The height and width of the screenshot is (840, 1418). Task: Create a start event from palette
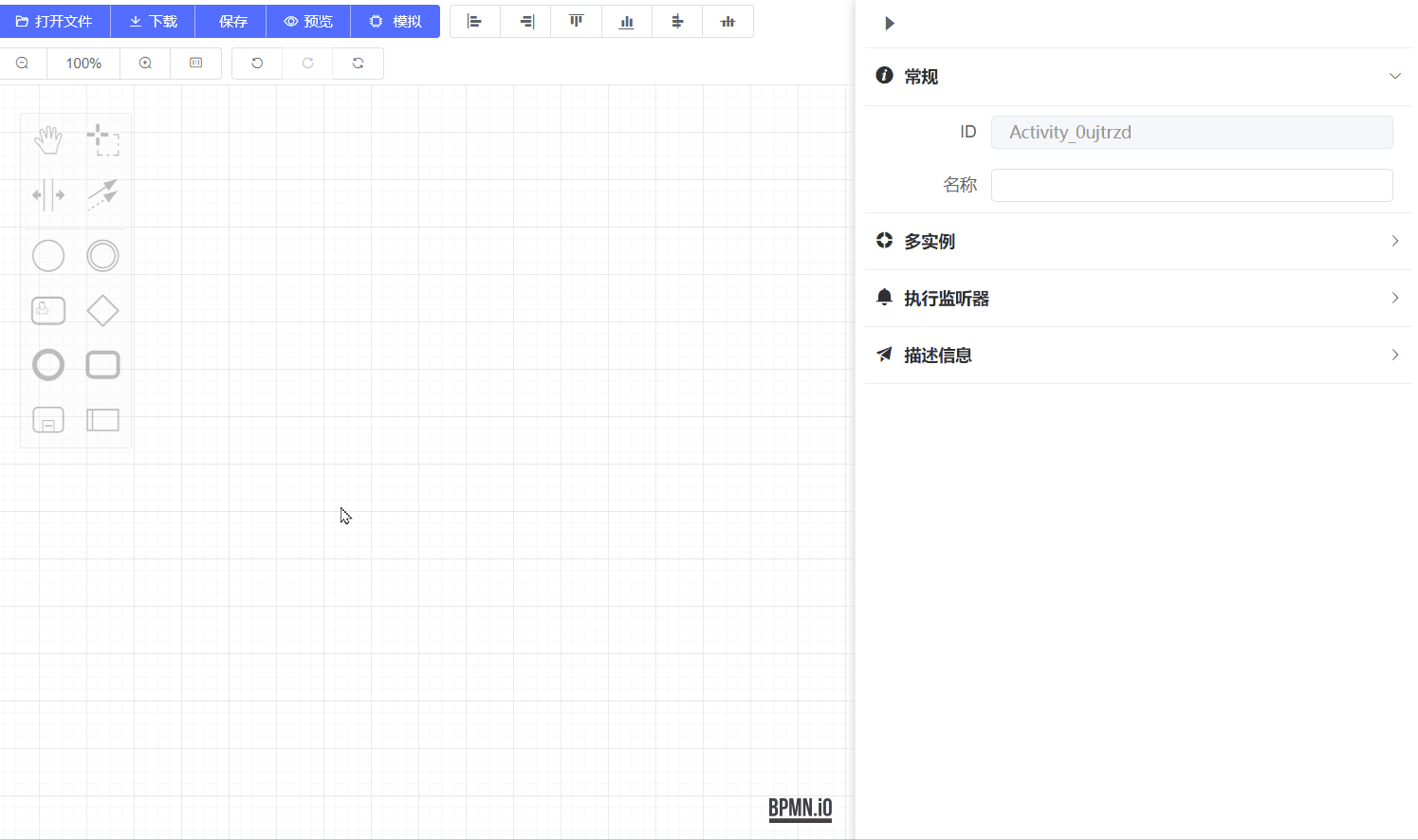click(x=48, y=256)
